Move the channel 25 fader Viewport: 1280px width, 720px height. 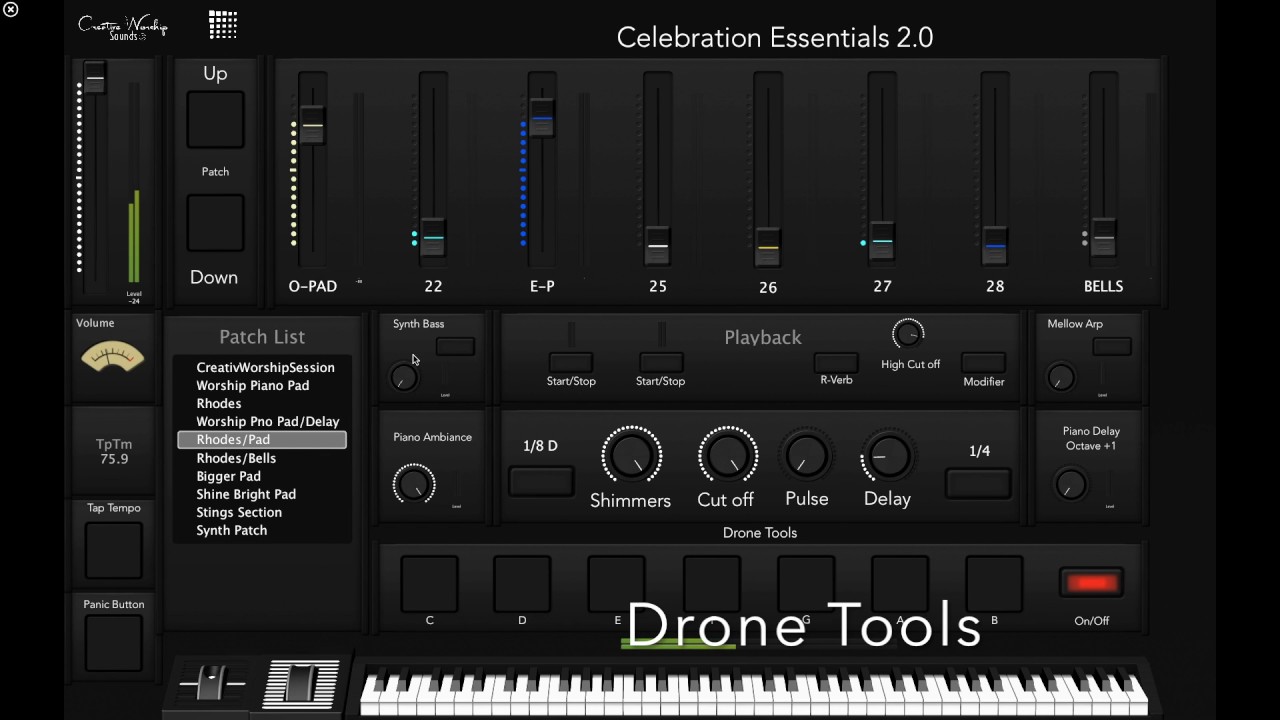pos(657,244)
